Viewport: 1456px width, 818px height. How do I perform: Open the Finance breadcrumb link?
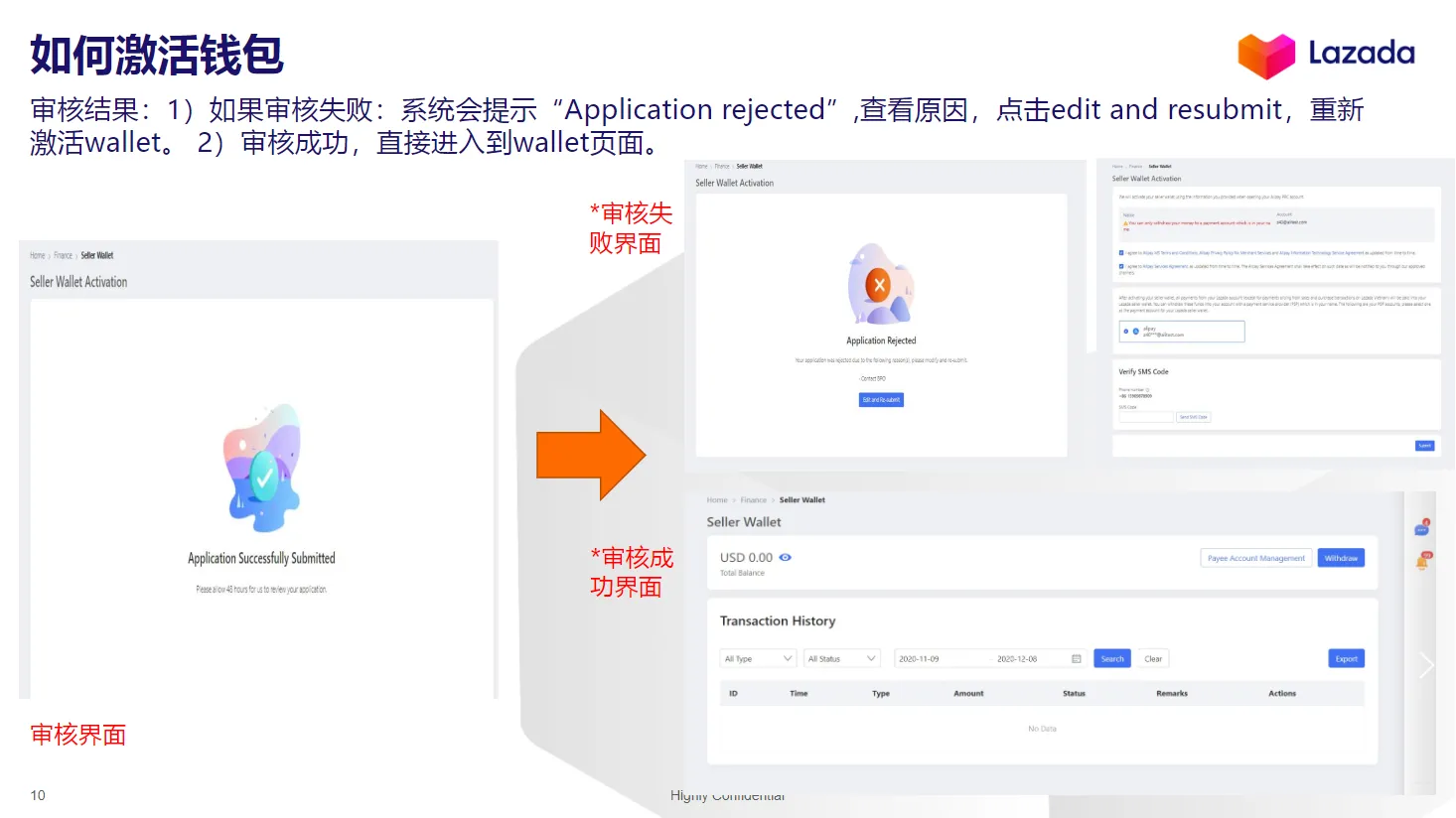pyautogui.click(x=754, y=500)
